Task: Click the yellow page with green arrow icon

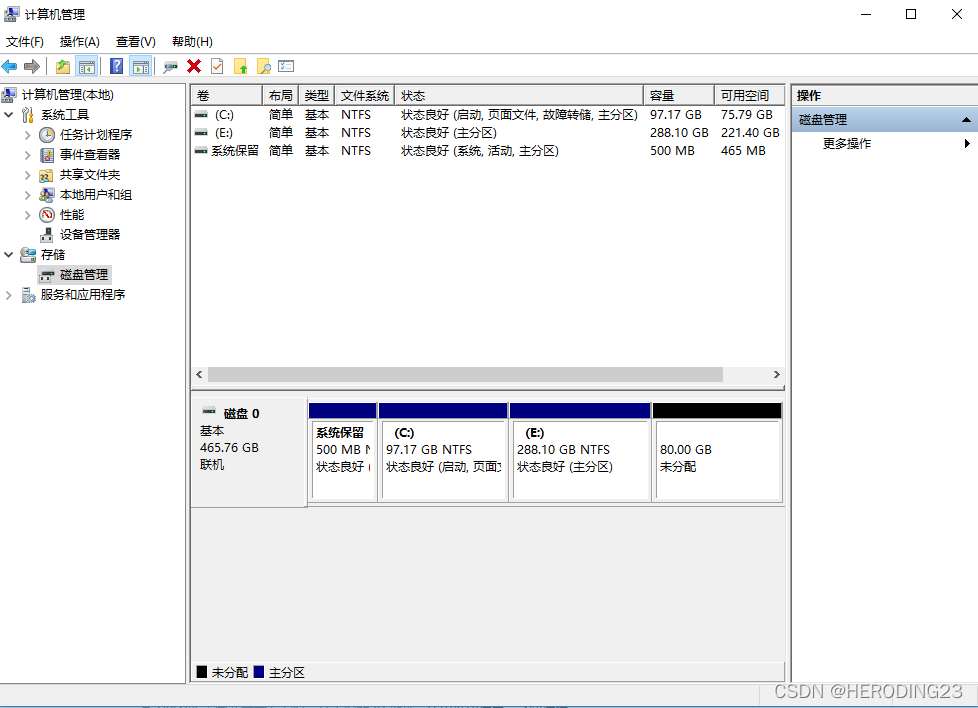Action: point(240,66)
